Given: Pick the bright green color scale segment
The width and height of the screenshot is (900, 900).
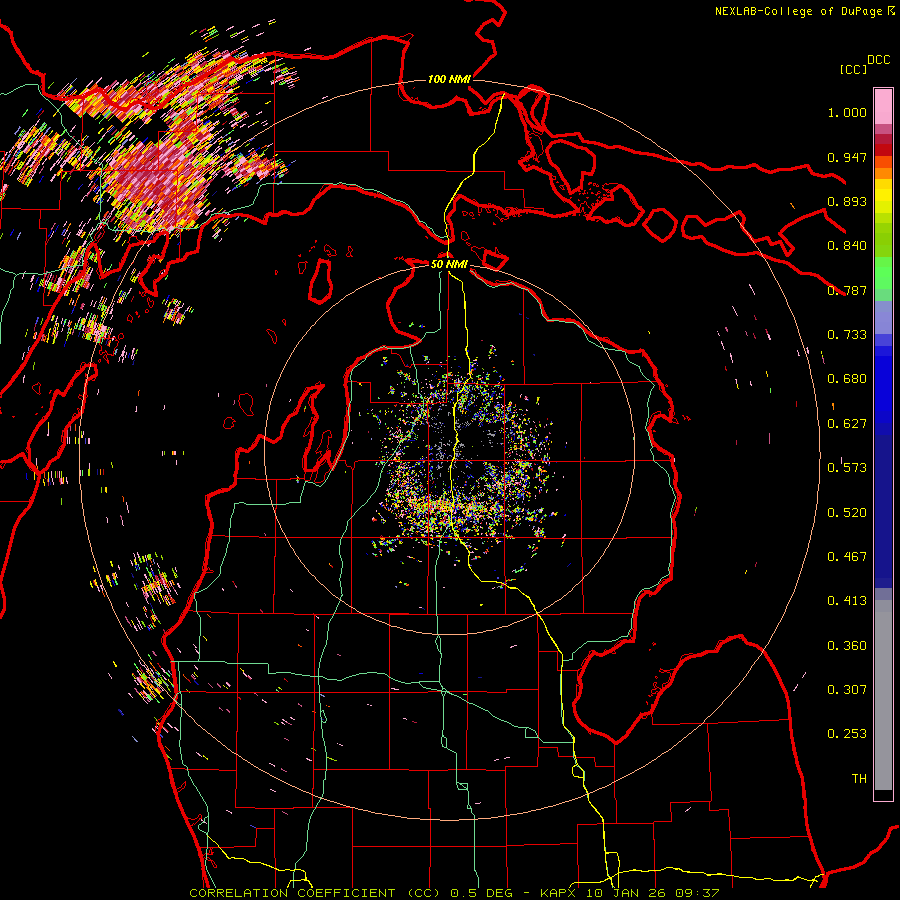Looking at the screenshot, I should point(883,273).
